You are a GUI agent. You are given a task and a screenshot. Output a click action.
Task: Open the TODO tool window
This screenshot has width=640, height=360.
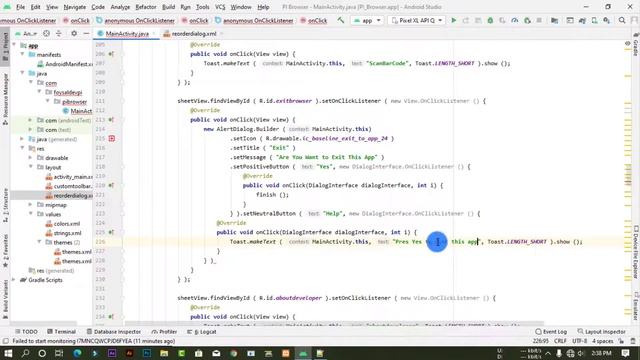point(26,331)
